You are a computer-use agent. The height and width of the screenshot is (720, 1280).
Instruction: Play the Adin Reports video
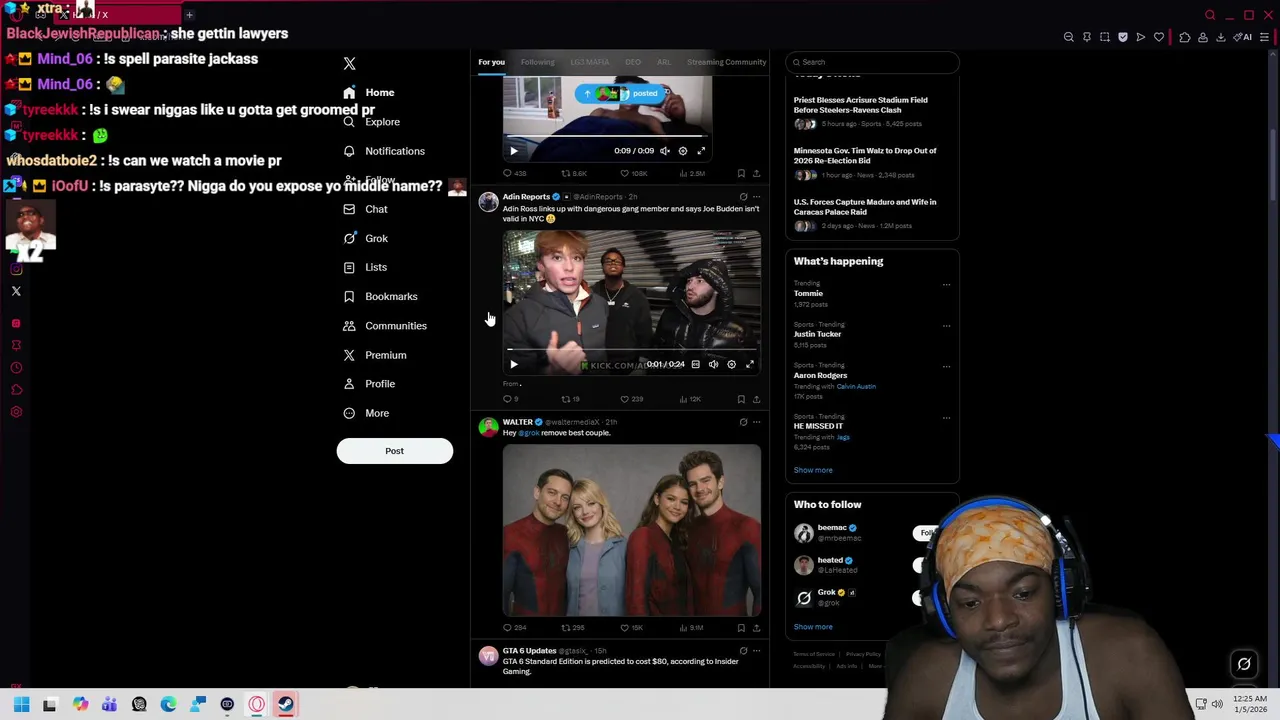[514, 365]
